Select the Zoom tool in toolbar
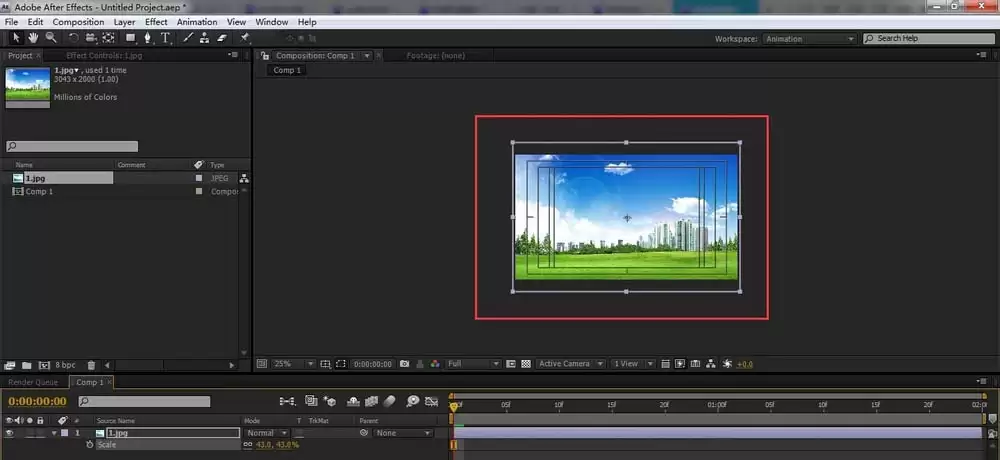The image size is (1000, 460). (x=50, y=38)
